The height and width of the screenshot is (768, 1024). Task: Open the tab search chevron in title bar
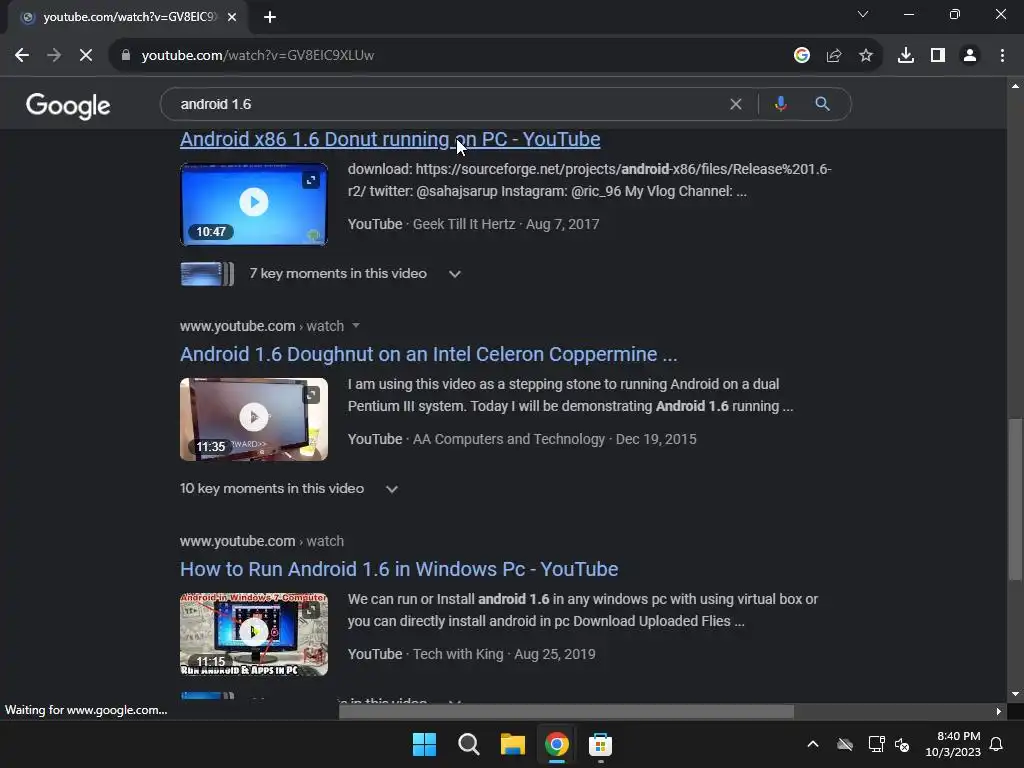[x=863, y=14]
